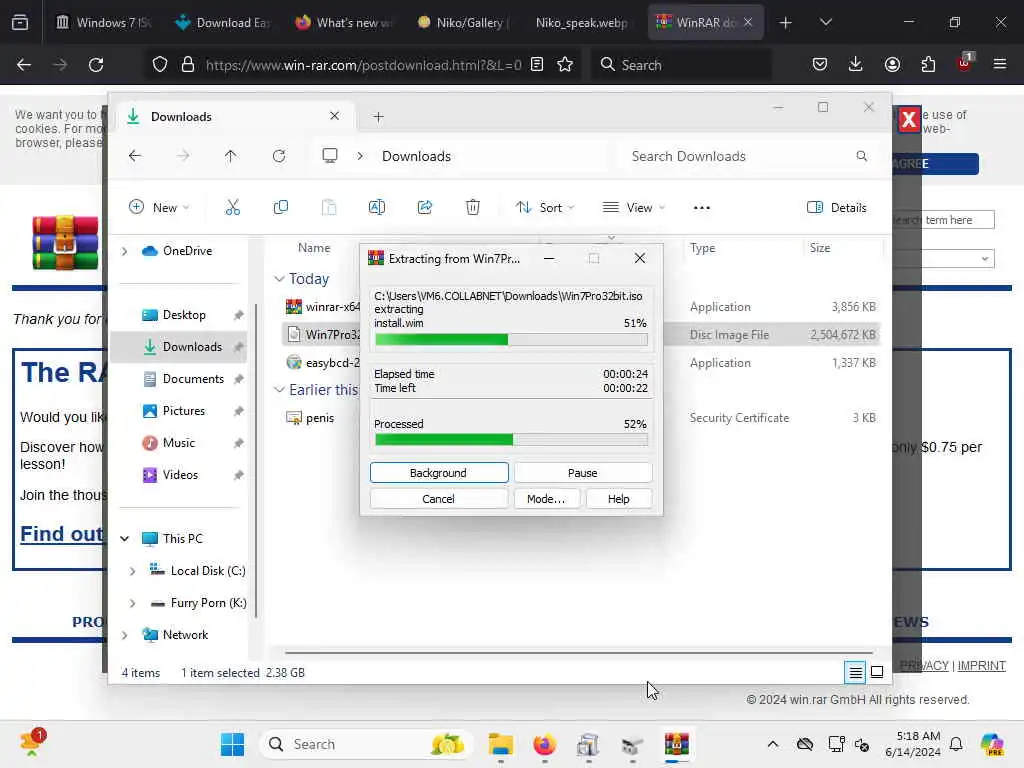Expand Local Disk (C:) node
This screenshot has width=1024, height=768.
pyautogui.click(x=133, y=571)
